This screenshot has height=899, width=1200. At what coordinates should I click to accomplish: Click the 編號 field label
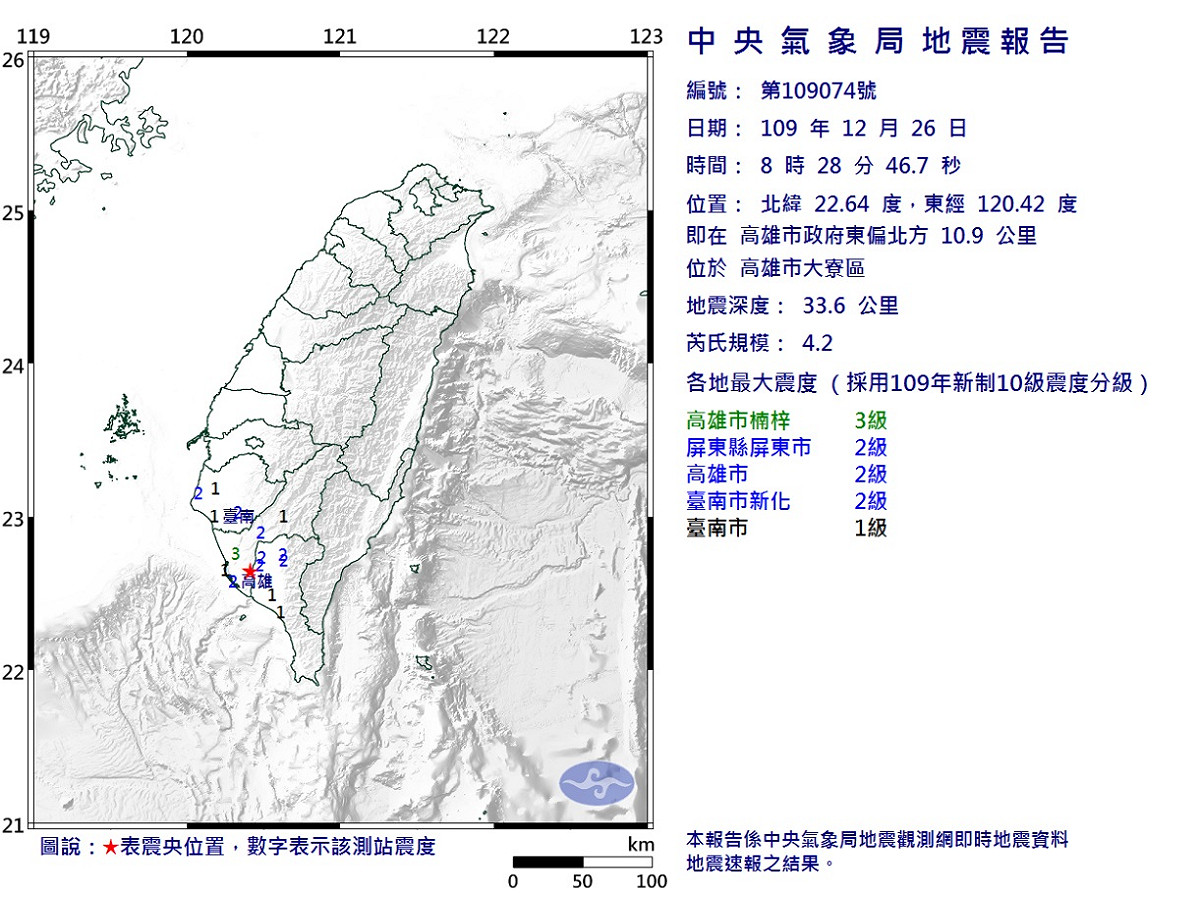point(714,91)
